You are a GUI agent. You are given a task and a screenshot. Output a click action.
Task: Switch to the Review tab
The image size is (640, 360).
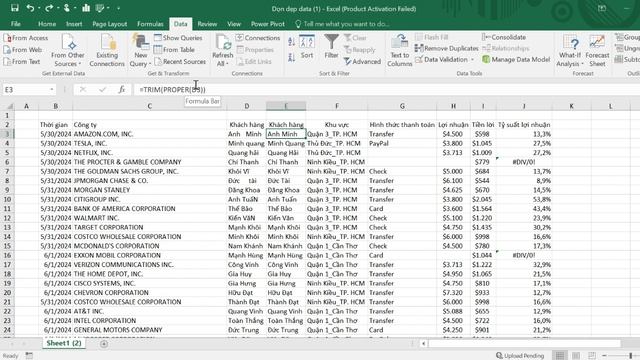click(x=207, y=24)
